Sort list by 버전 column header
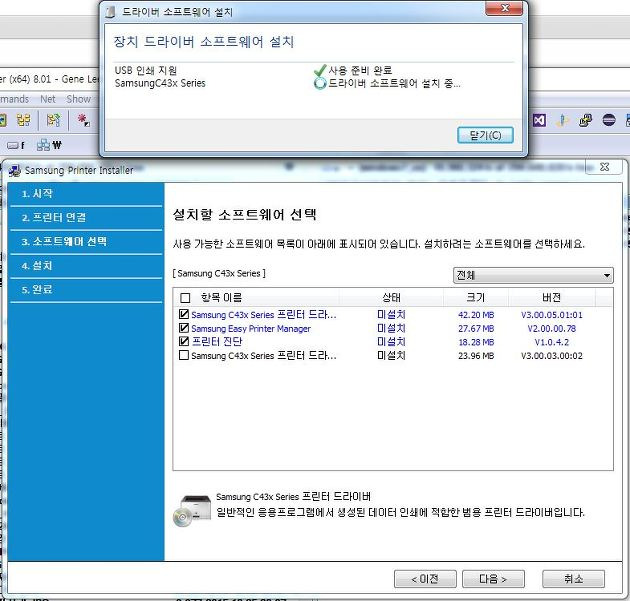The image size is (630, 601). tap(551, 298)
